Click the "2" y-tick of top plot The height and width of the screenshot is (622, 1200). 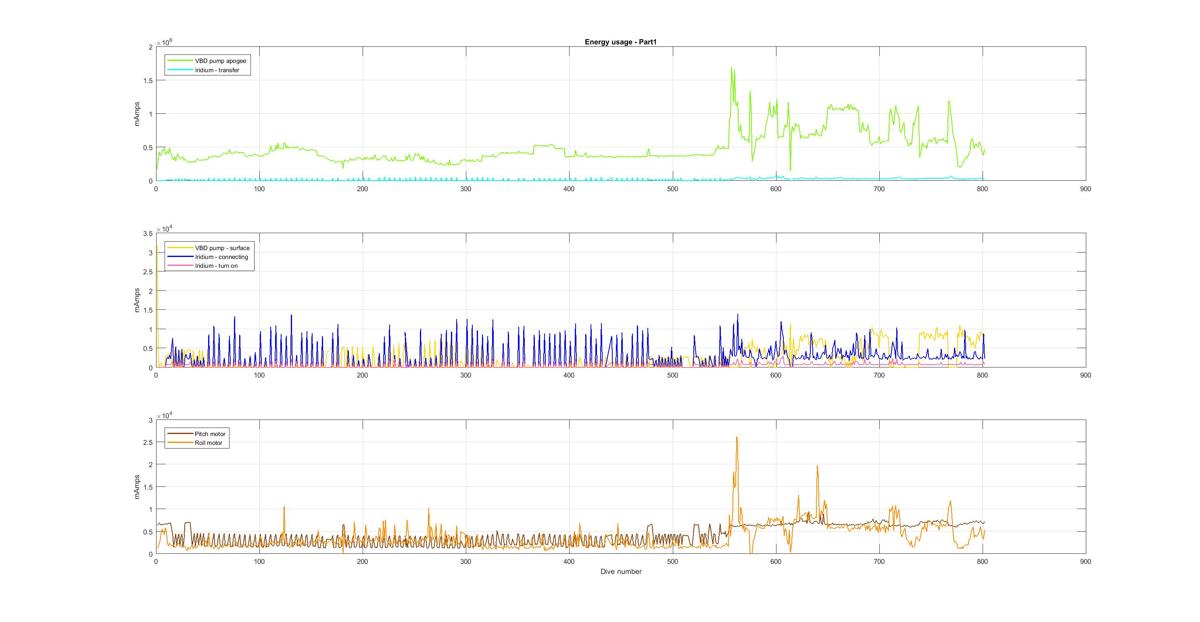coord(151,47)
